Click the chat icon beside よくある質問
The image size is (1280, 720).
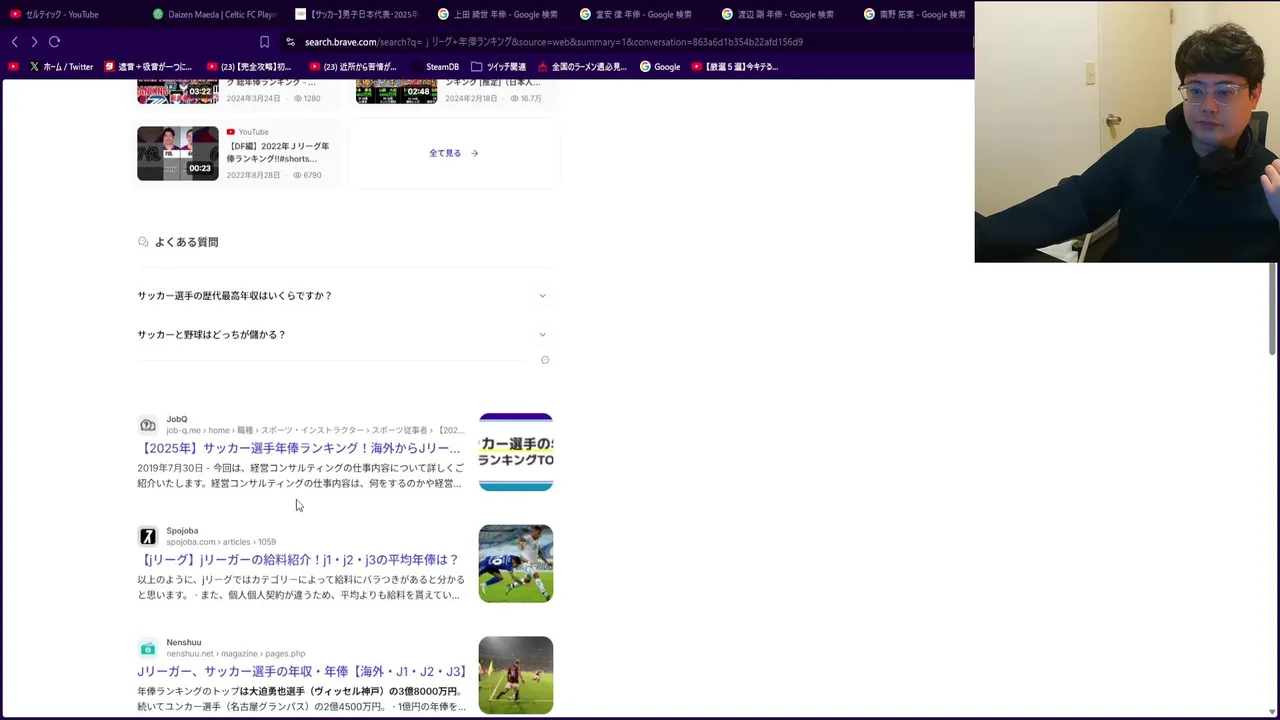pos(143,242)
